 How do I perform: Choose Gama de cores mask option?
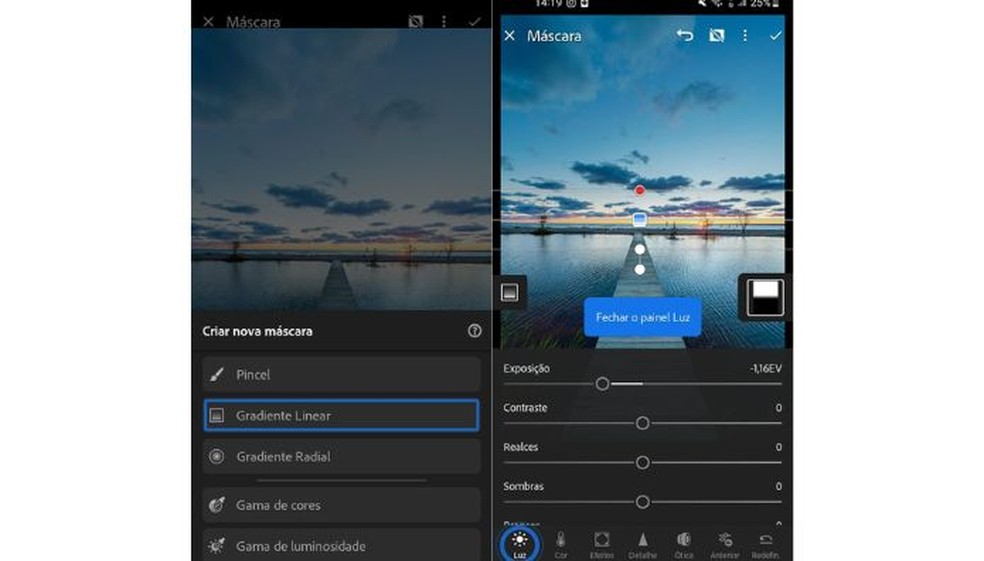pyautogui.click(x=341, y=505)
